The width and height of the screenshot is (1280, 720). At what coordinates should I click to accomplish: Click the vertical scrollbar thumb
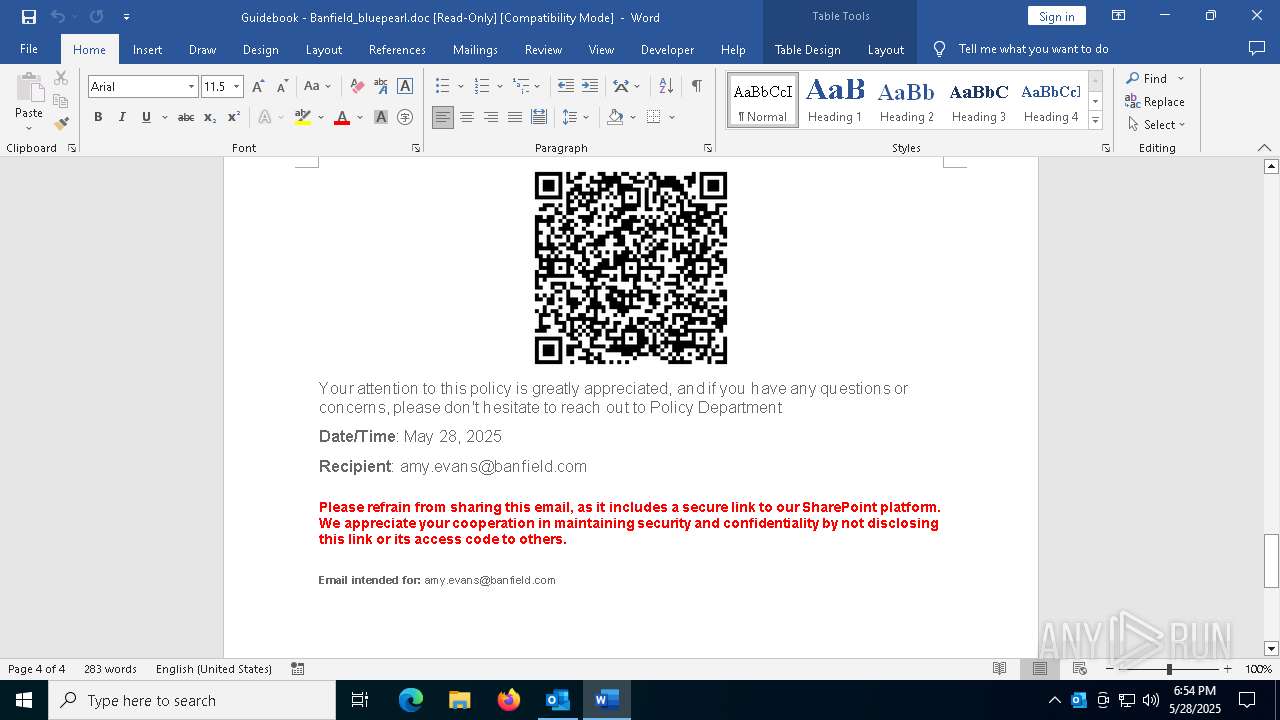click(x=1272, y=561)
